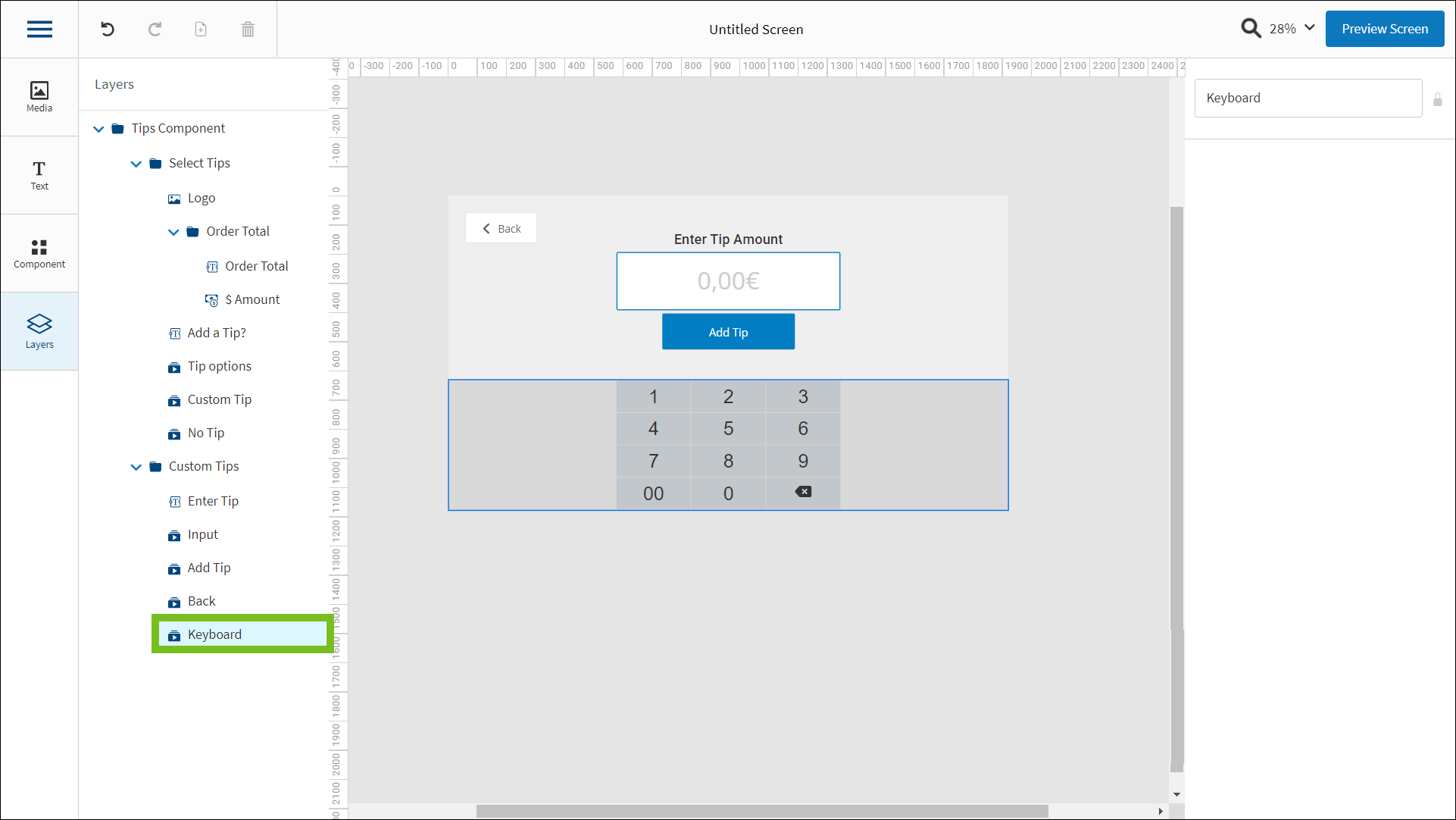Open the hamburger main menu
The height and width of the screenshot is (820, 1456).
coord(39,30)
